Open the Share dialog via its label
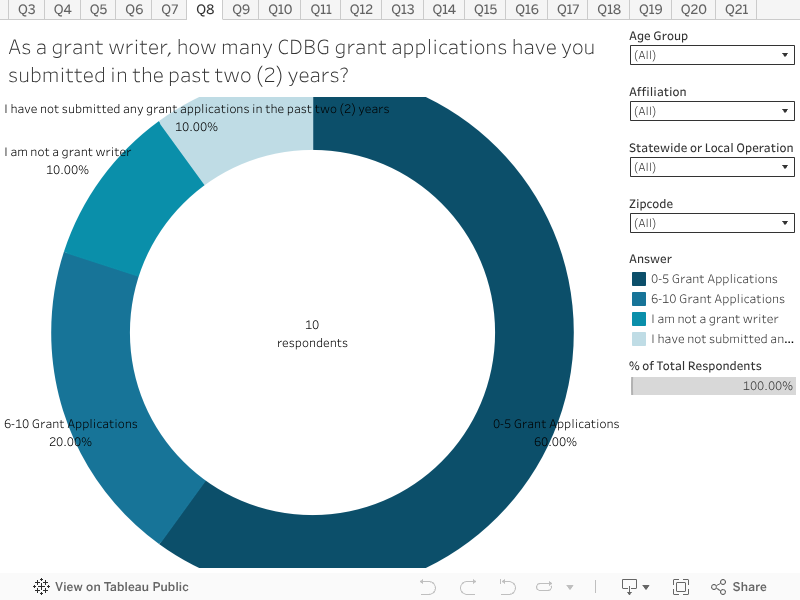 coord(749,587)
